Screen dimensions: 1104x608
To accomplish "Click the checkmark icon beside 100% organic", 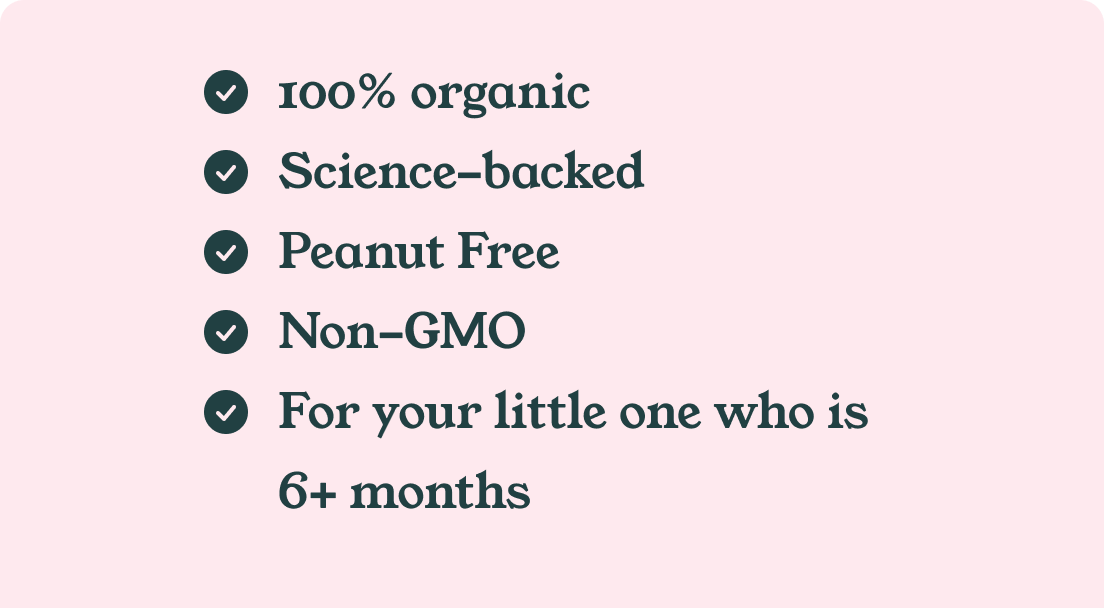I will pos(226,93).
